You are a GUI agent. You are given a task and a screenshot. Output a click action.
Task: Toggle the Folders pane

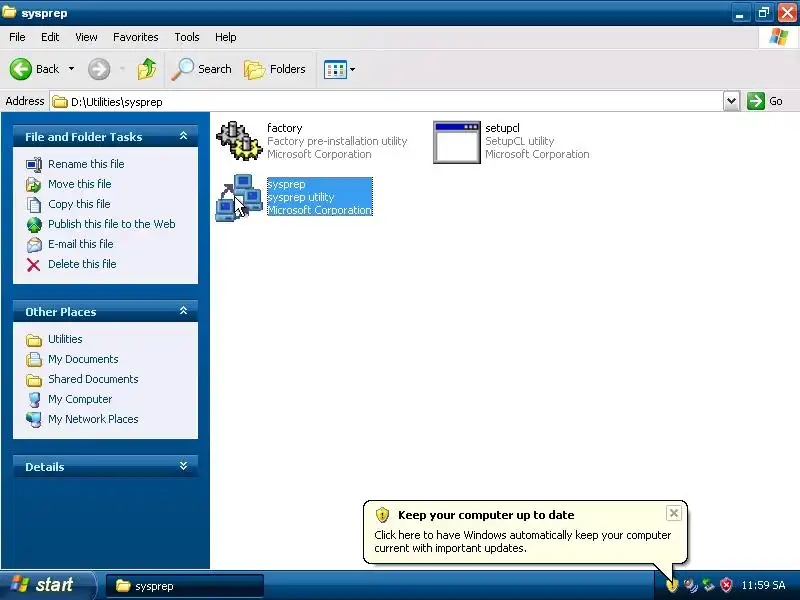pos(275,69)
